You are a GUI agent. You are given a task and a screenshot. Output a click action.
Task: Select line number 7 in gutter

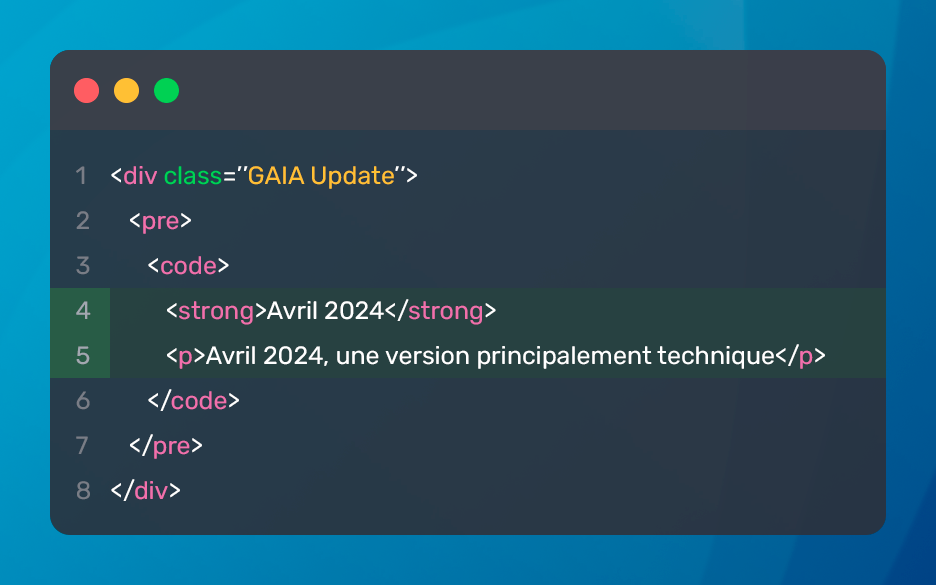pyautogui.click(x=82, y=445)
